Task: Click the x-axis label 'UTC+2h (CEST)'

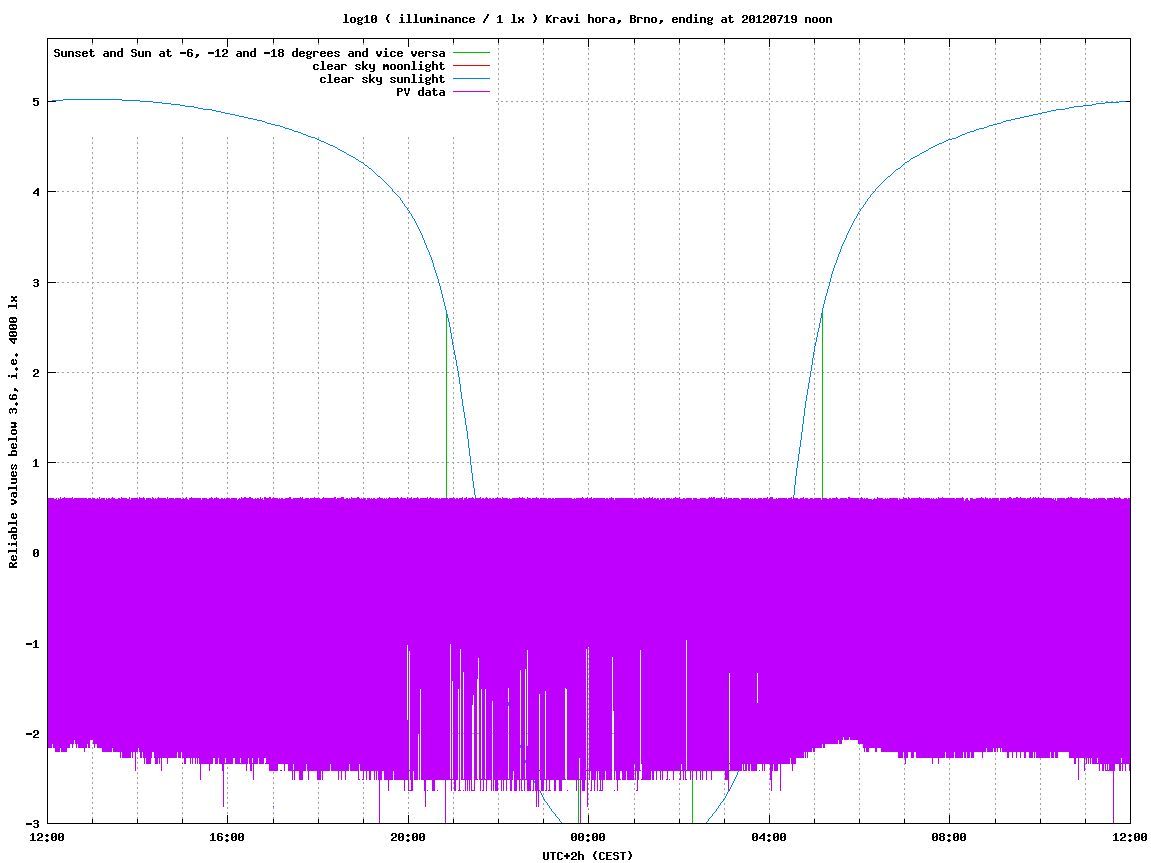Action: pos(587,856)
